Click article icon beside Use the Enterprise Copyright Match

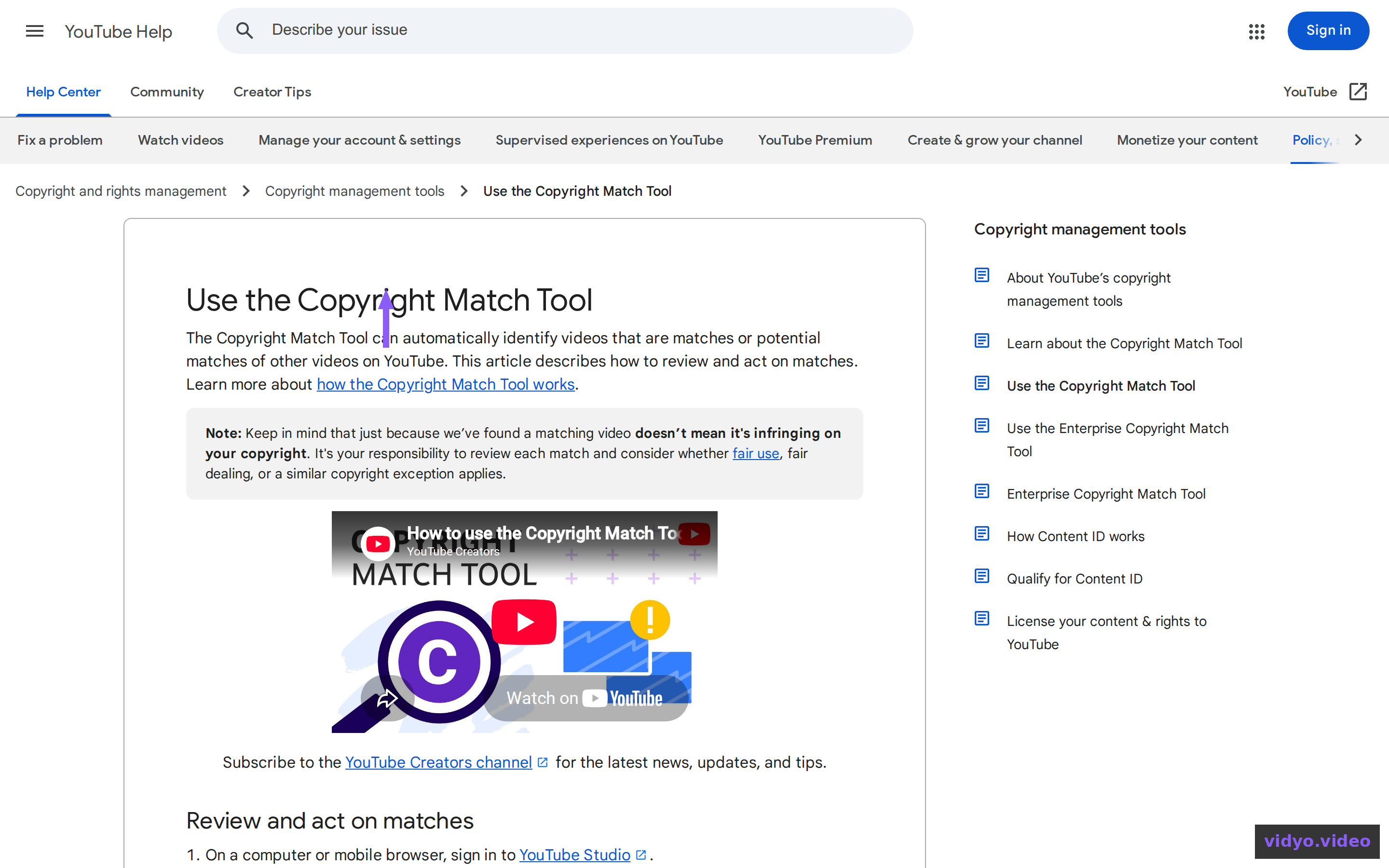[981, 426]
